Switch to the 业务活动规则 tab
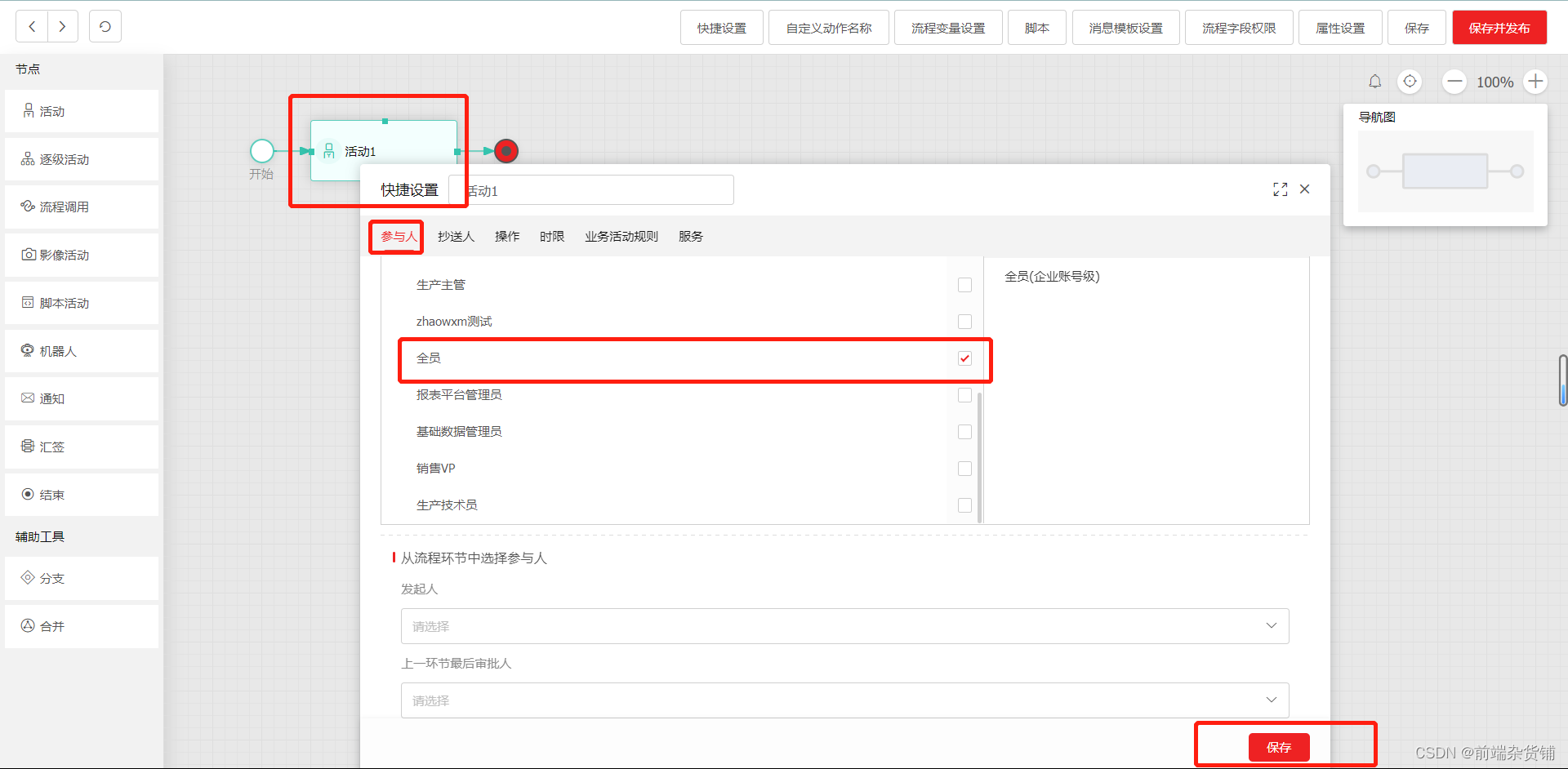 [621, 237]
